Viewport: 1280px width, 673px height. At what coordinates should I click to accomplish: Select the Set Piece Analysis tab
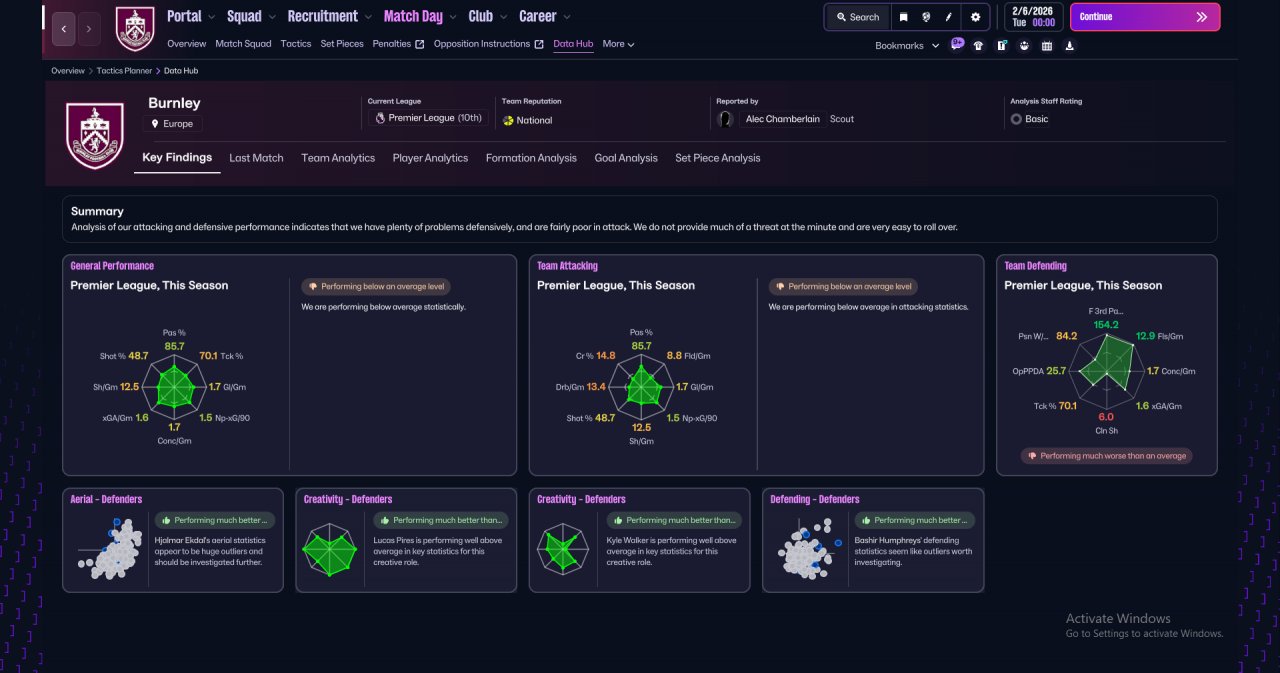coord(717,158)
